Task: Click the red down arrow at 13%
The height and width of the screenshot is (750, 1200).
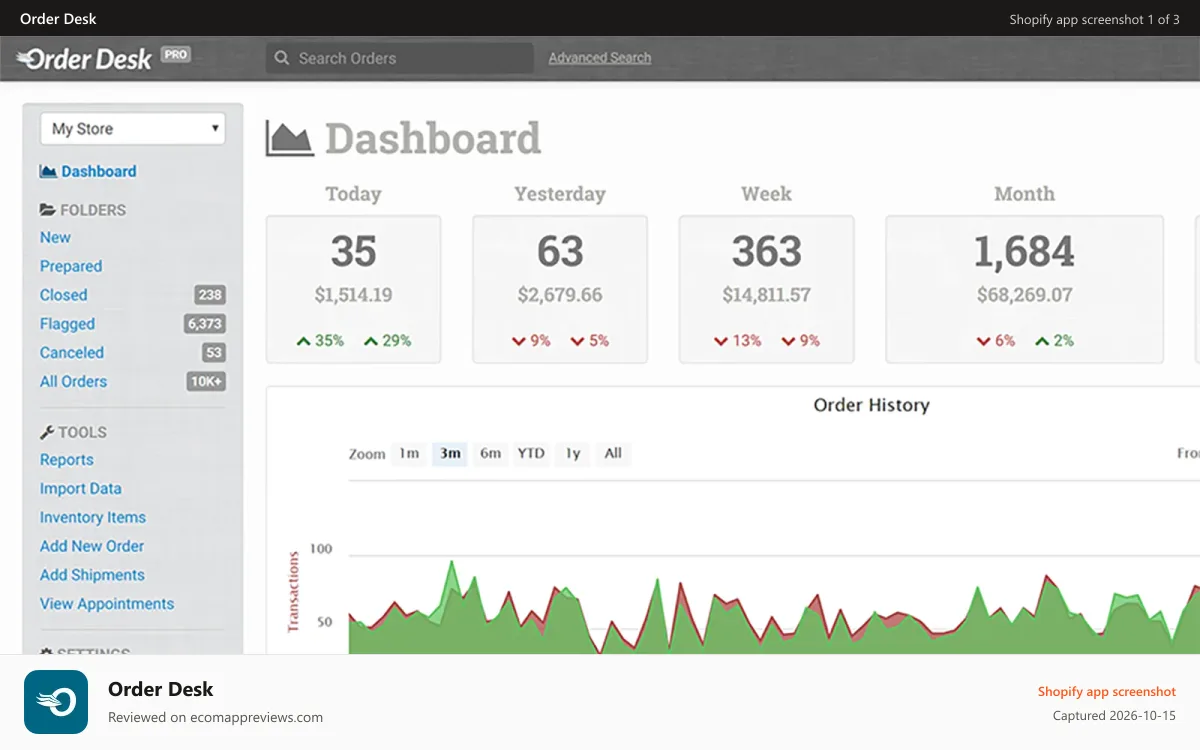Action: [x=721, y=341]
